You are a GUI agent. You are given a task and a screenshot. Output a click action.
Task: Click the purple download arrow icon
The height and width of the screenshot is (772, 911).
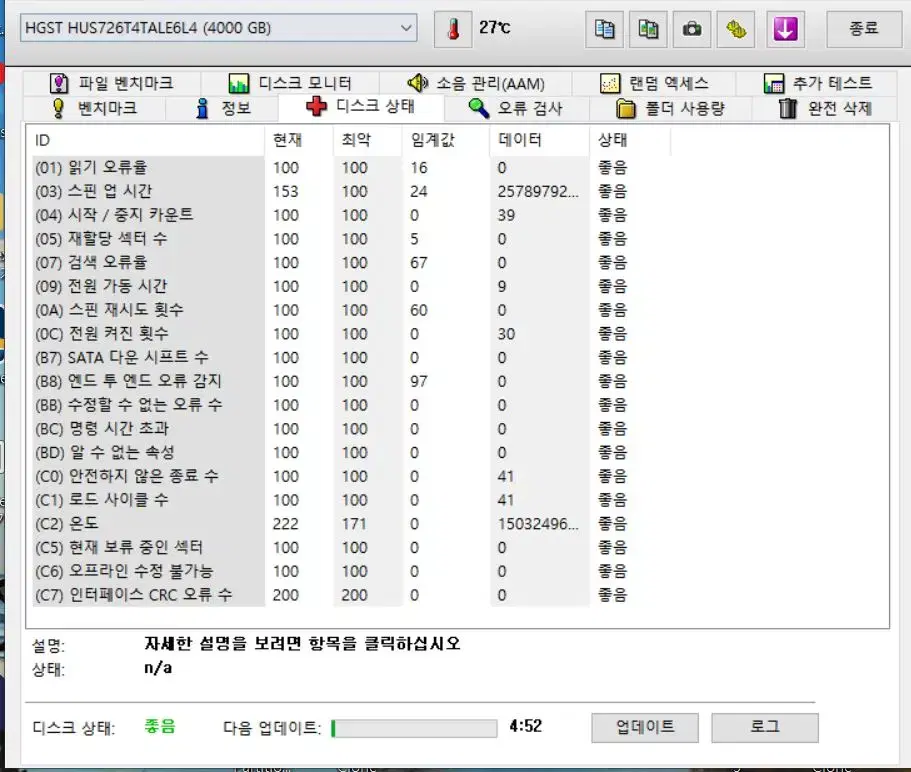(x=786, y=27)
